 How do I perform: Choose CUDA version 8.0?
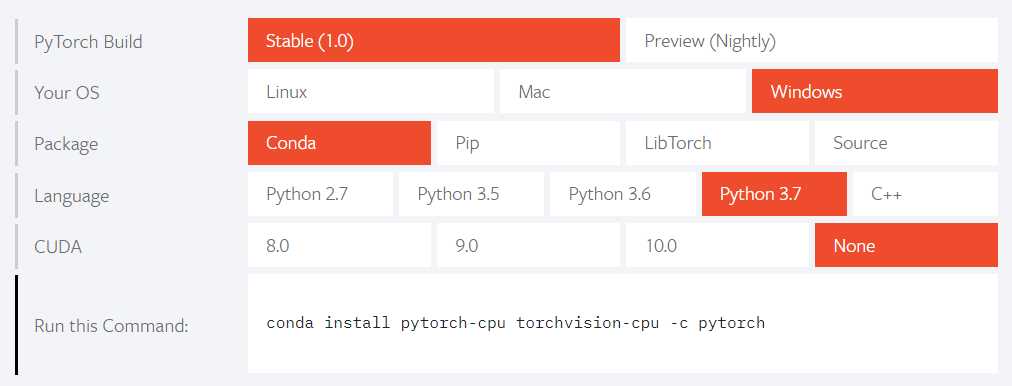339,245
